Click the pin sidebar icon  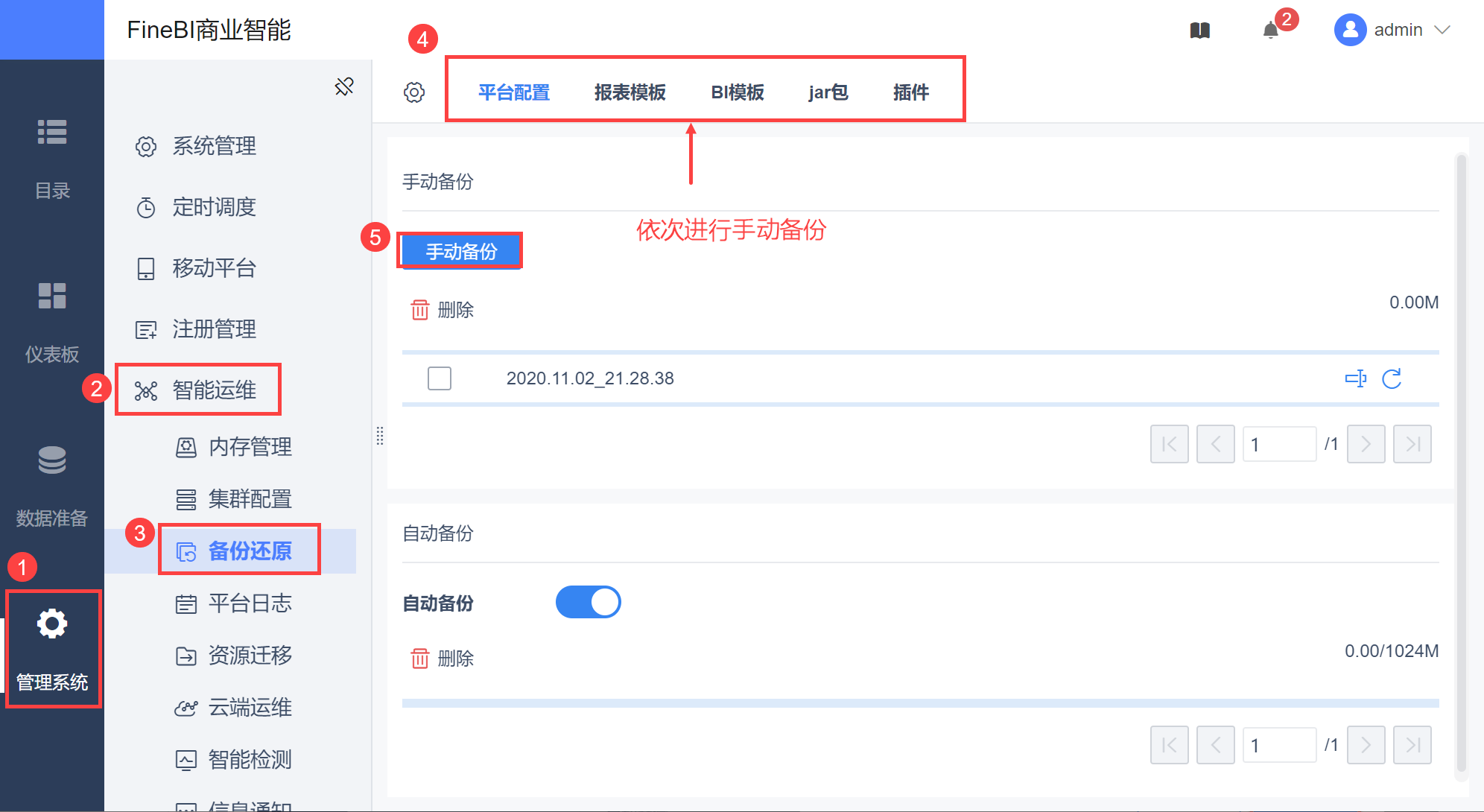tap(344, 86)
